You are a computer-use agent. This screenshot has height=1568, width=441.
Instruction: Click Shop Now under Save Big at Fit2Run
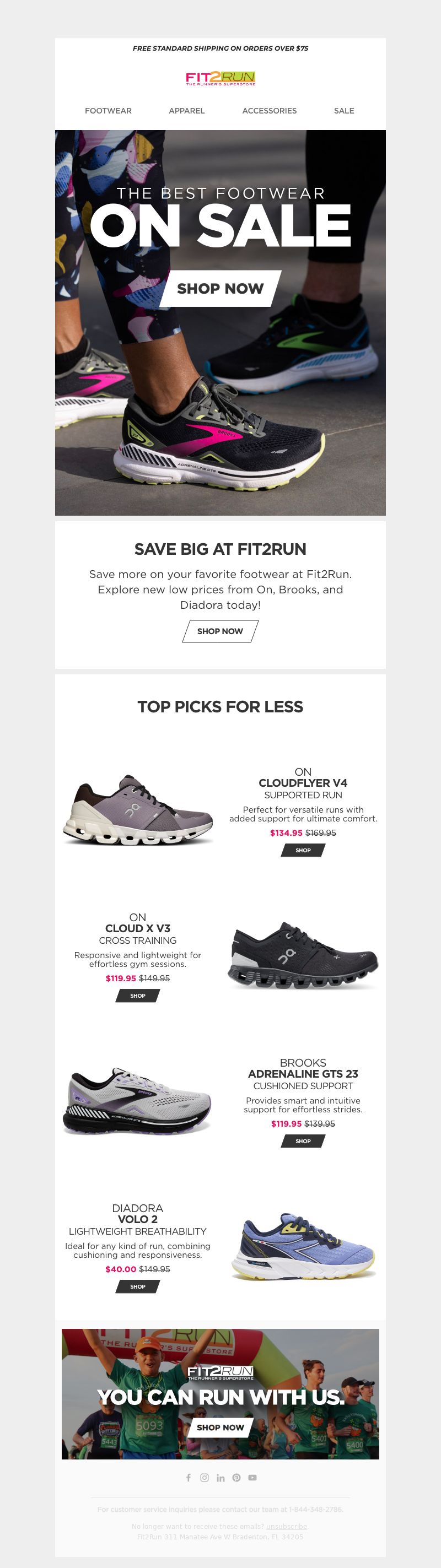[220, 631]
